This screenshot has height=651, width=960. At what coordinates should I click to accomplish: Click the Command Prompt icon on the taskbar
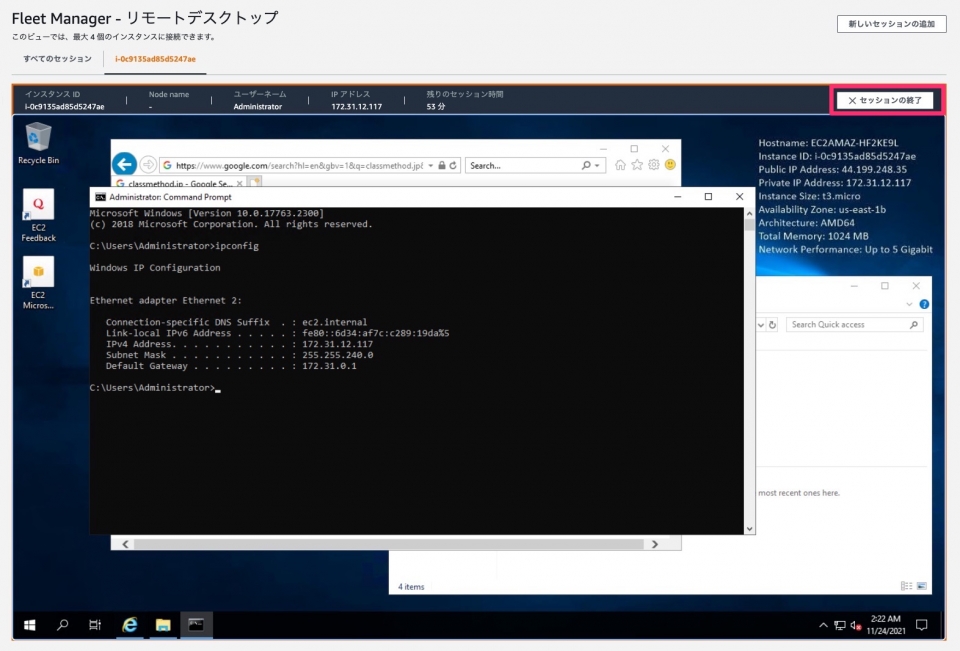[x=196, y=624]
